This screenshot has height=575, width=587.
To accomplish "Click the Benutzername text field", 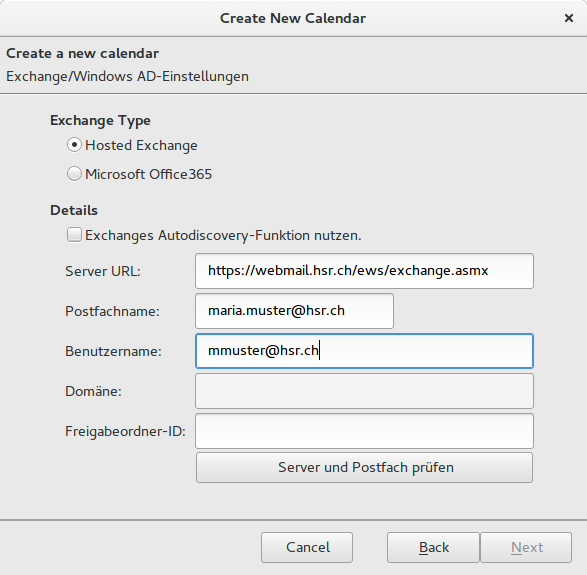I will (x=364, y=351).
